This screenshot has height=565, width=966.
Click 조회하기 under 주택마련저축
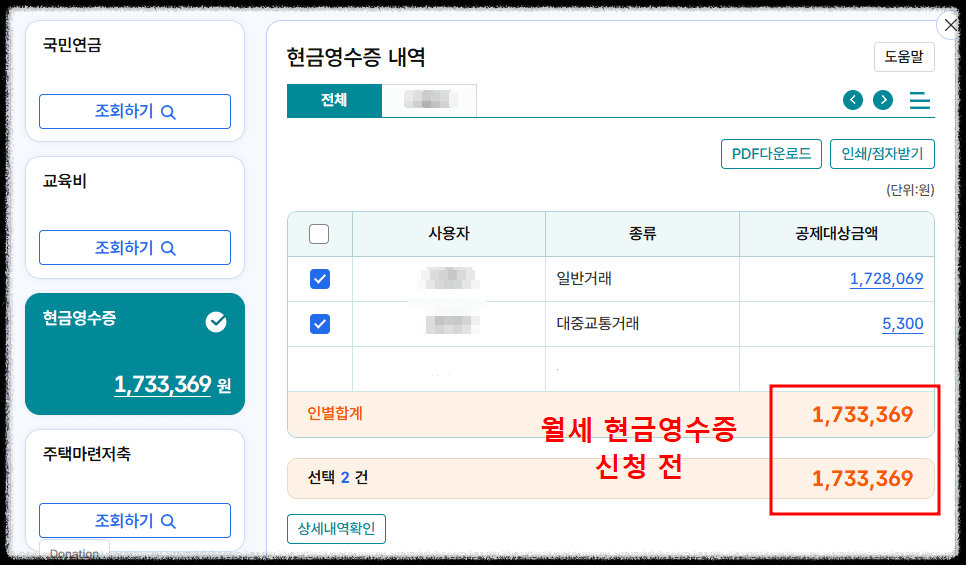pos(135,521)
